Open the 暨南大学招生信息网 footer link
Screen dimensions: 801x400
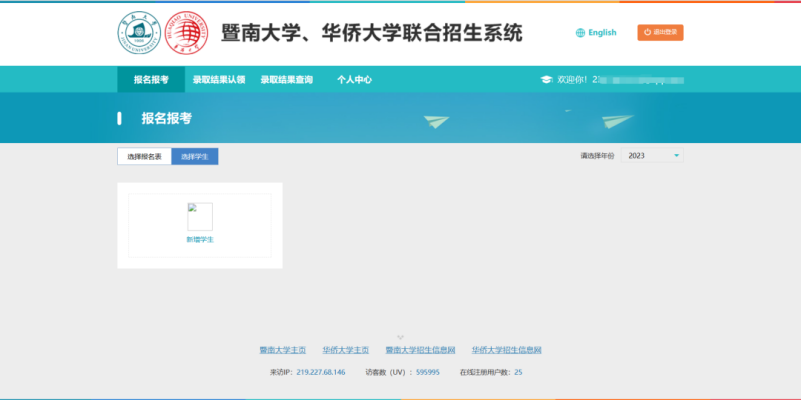point(420,350)
